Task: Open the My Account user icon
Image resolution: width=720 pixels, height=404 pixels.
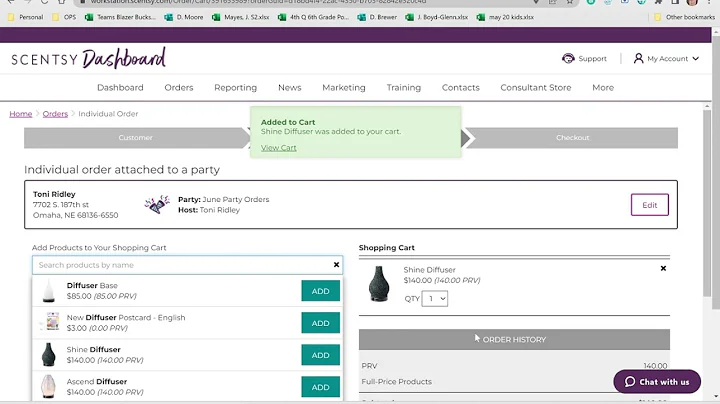Action: (638, 58)
